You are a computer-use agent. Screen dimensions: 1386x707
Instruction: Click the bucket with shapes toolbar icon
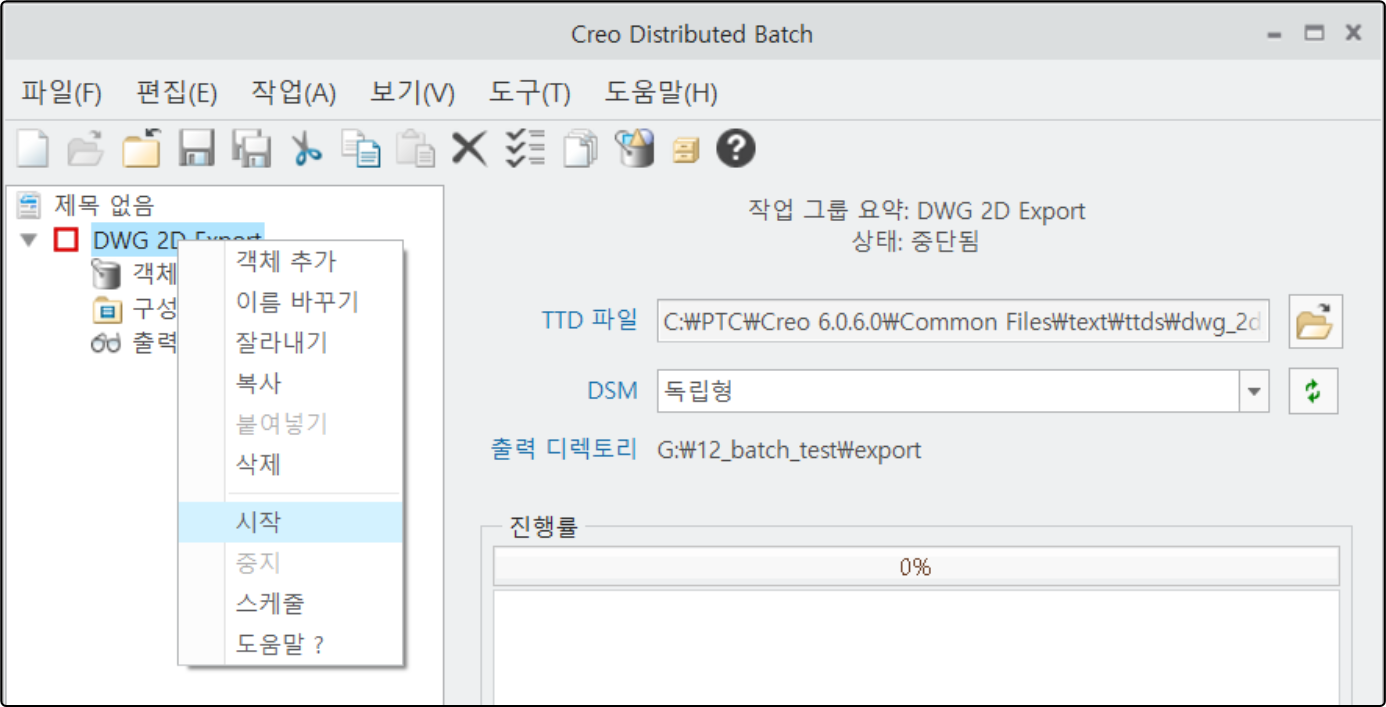pyautogui.click(x=634, y=149)
